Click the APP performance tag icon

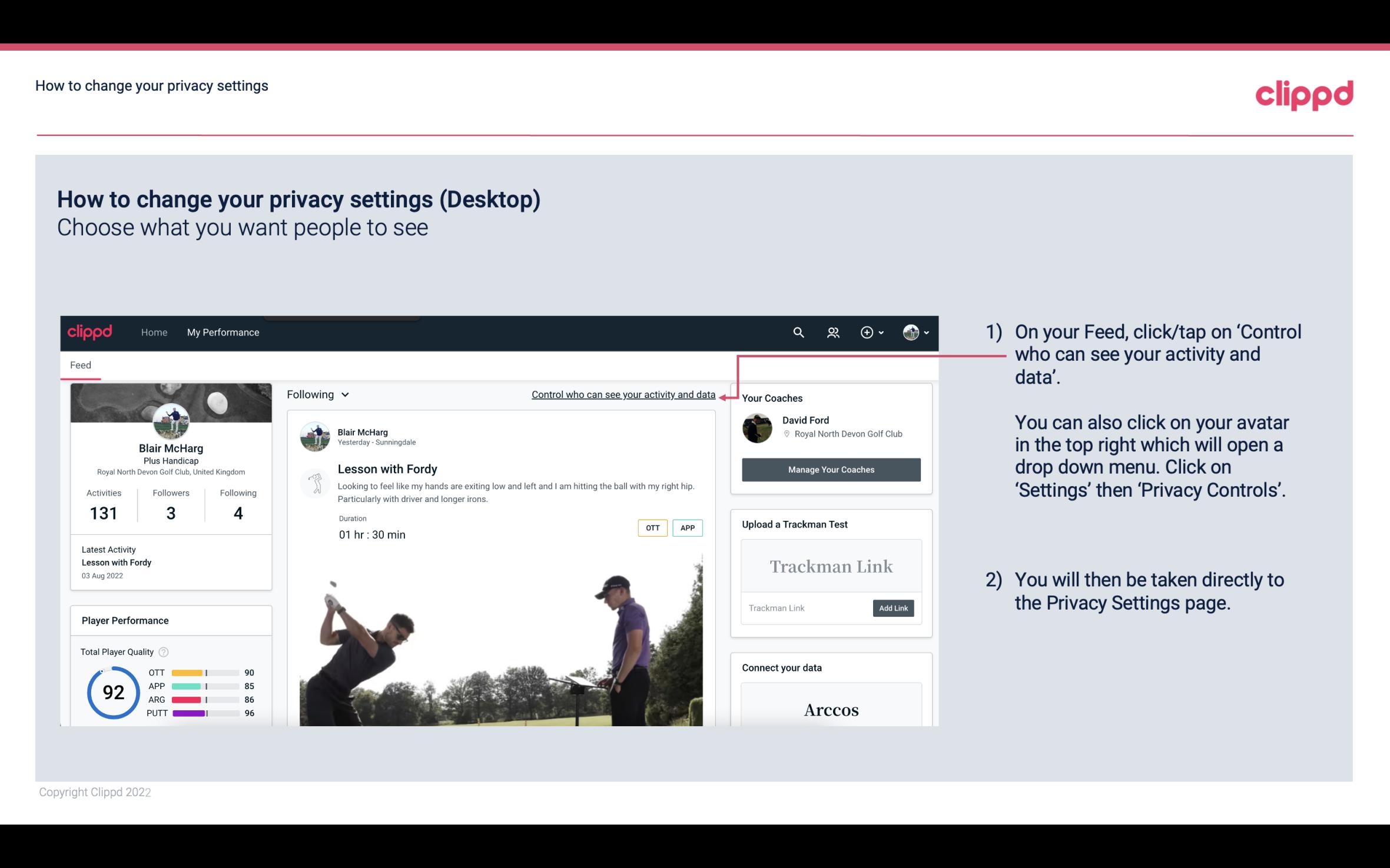(x=689, y=528)
